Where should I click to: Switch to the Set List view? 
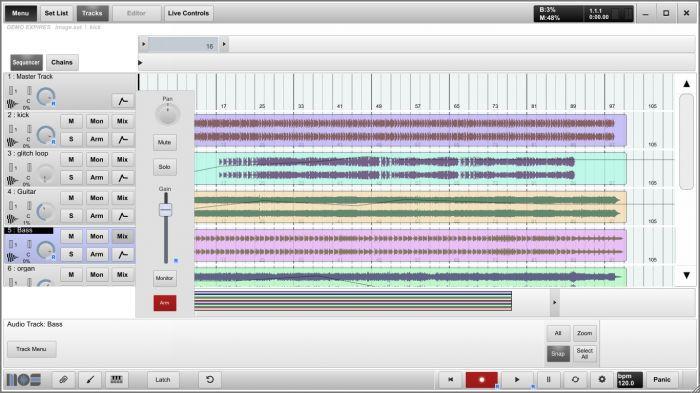click(x=56, y=13)
